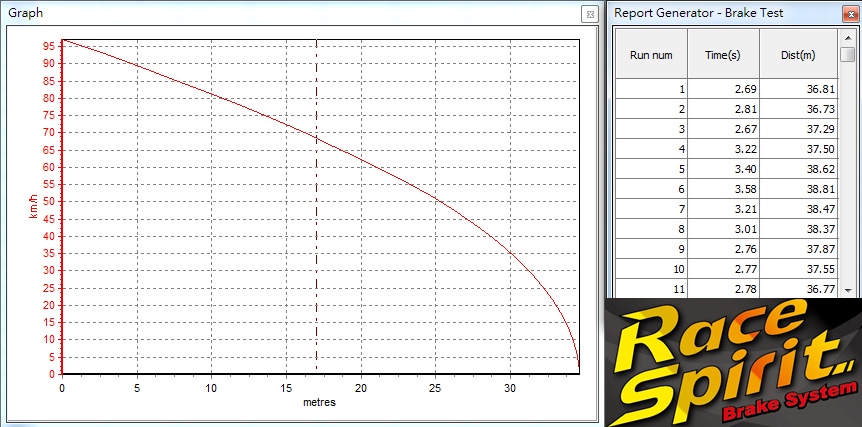This screenshot has width=862, height=427.
Task: Click the km/h axis label on graph
Action: pos(34,206)
